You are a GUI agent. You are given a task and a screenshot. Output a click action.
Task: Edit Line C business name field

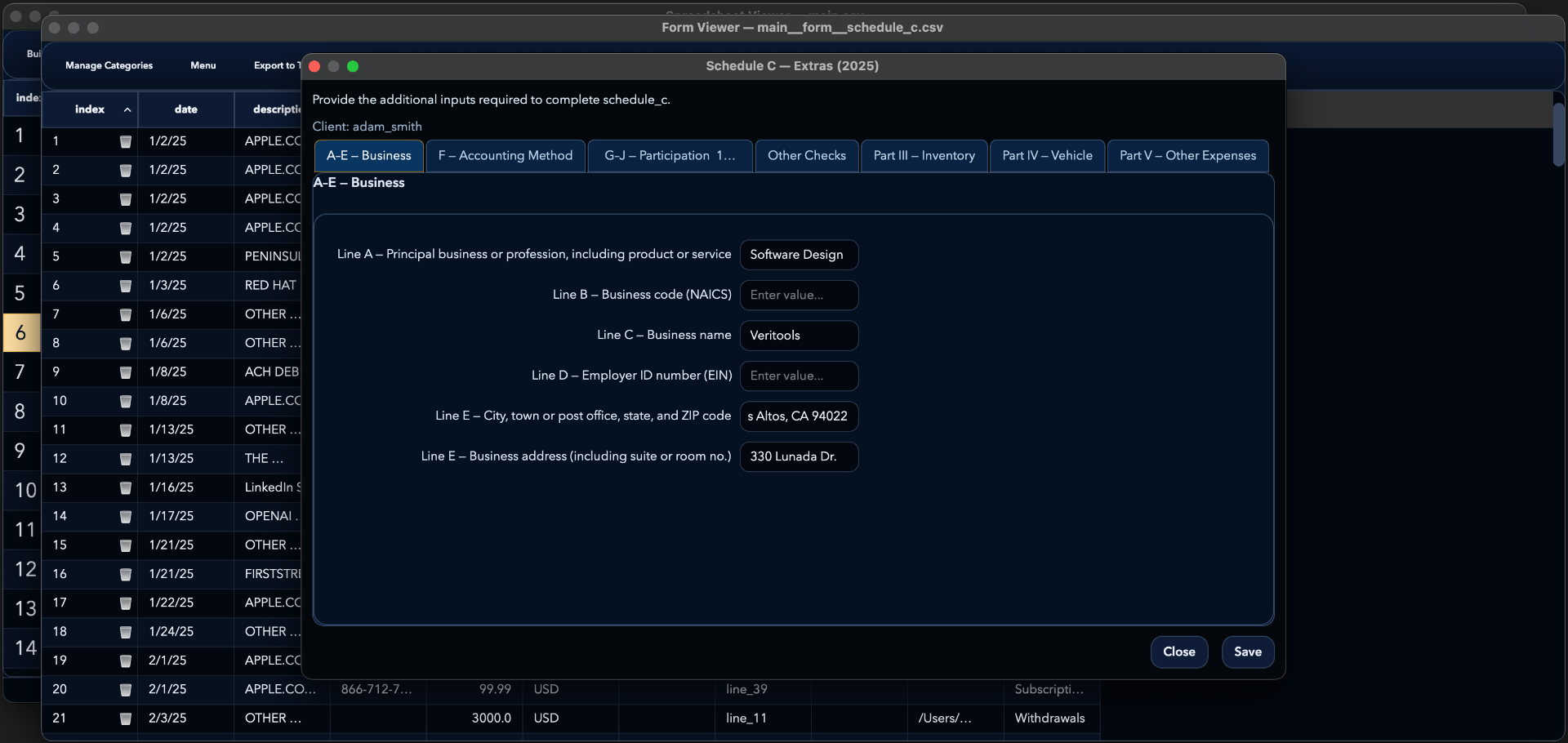[799, 336]
